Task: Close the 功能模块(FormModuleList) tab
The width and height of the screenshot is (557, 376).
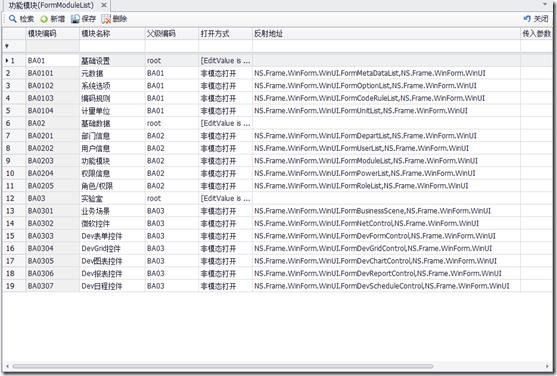Action: click(x=104, y=5)
